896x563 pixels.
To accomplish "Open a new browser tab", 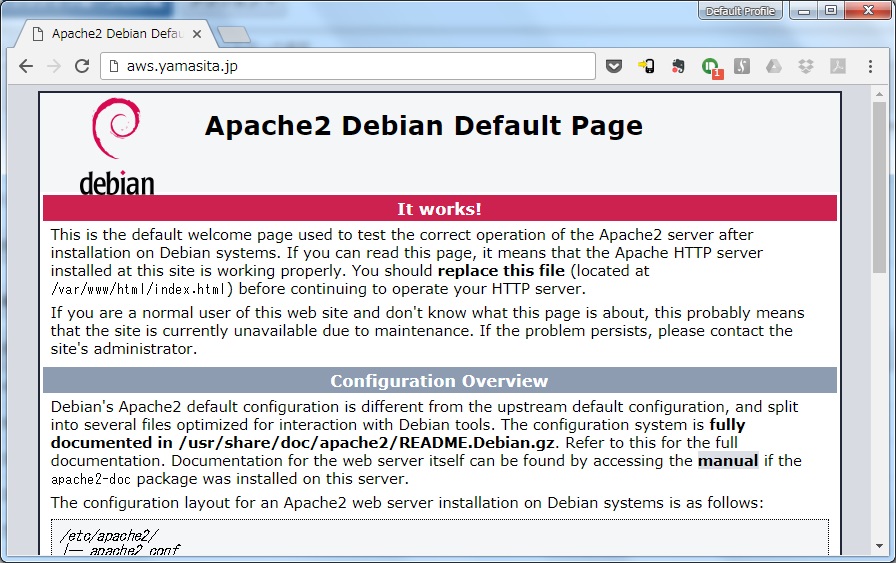I will pos(234,35).
